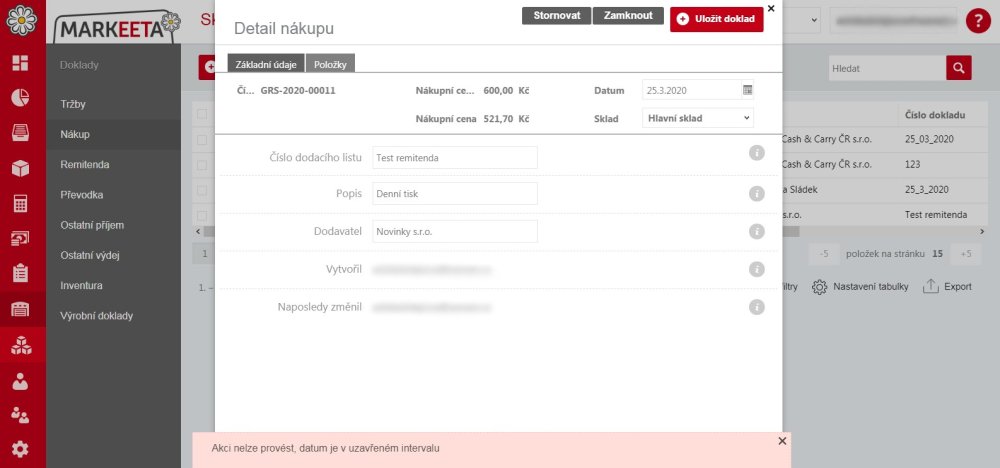Click the table scrollbar left arrow
This screenshot has height=468, width=1000.
198,231
